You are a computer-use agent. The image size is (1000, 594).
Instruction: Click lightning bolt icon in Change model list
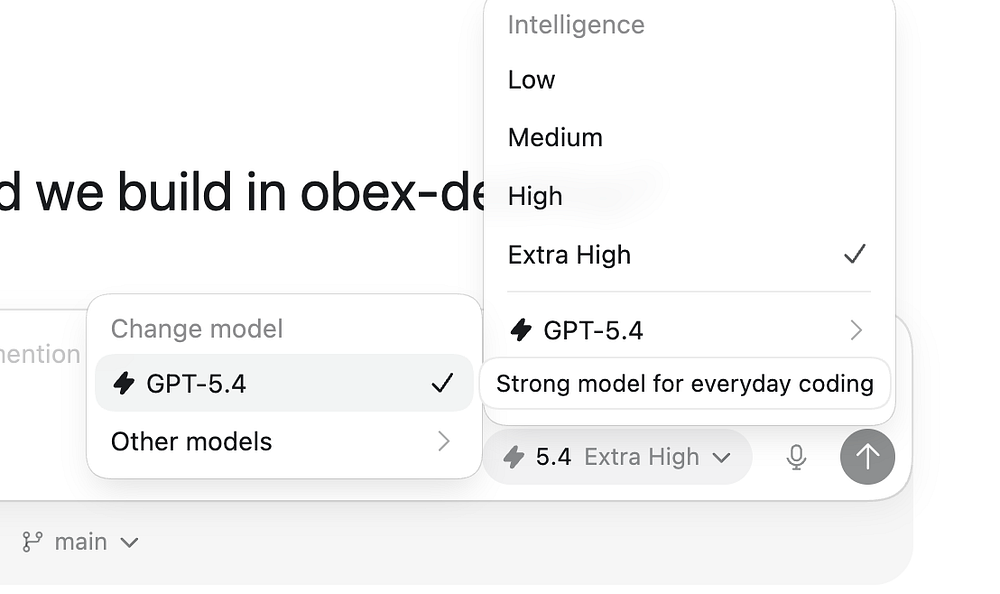pyautogui.click(x=124, y=383)
